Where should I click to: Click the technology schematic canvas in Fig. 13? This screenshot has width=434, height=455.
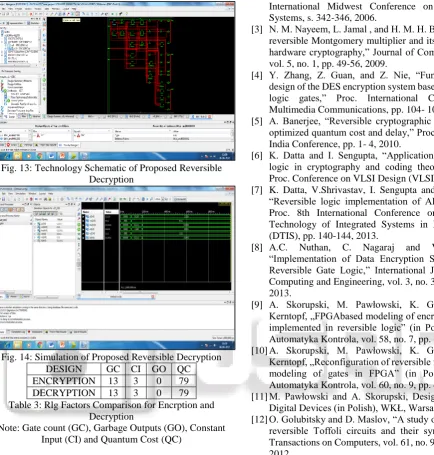pyautogui.click(x=141, y=65)
